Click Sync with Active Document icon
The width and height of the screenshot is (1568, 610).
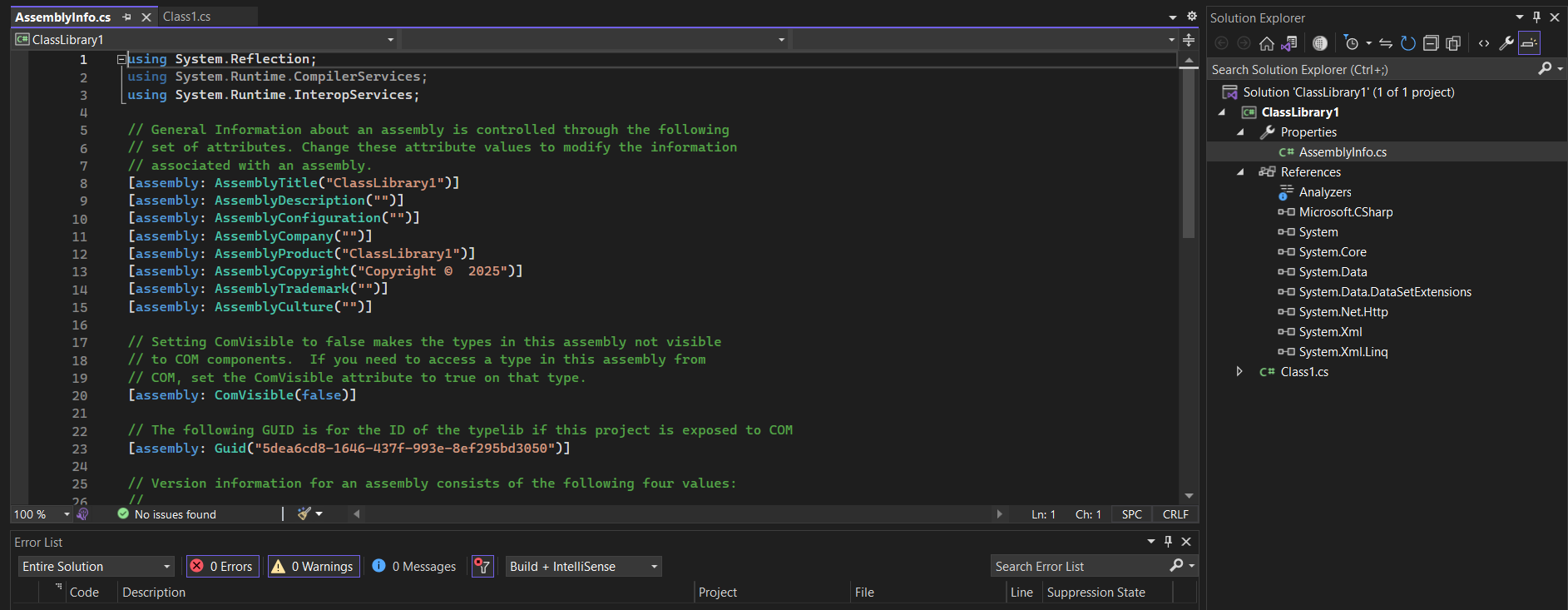[1385, 43]
